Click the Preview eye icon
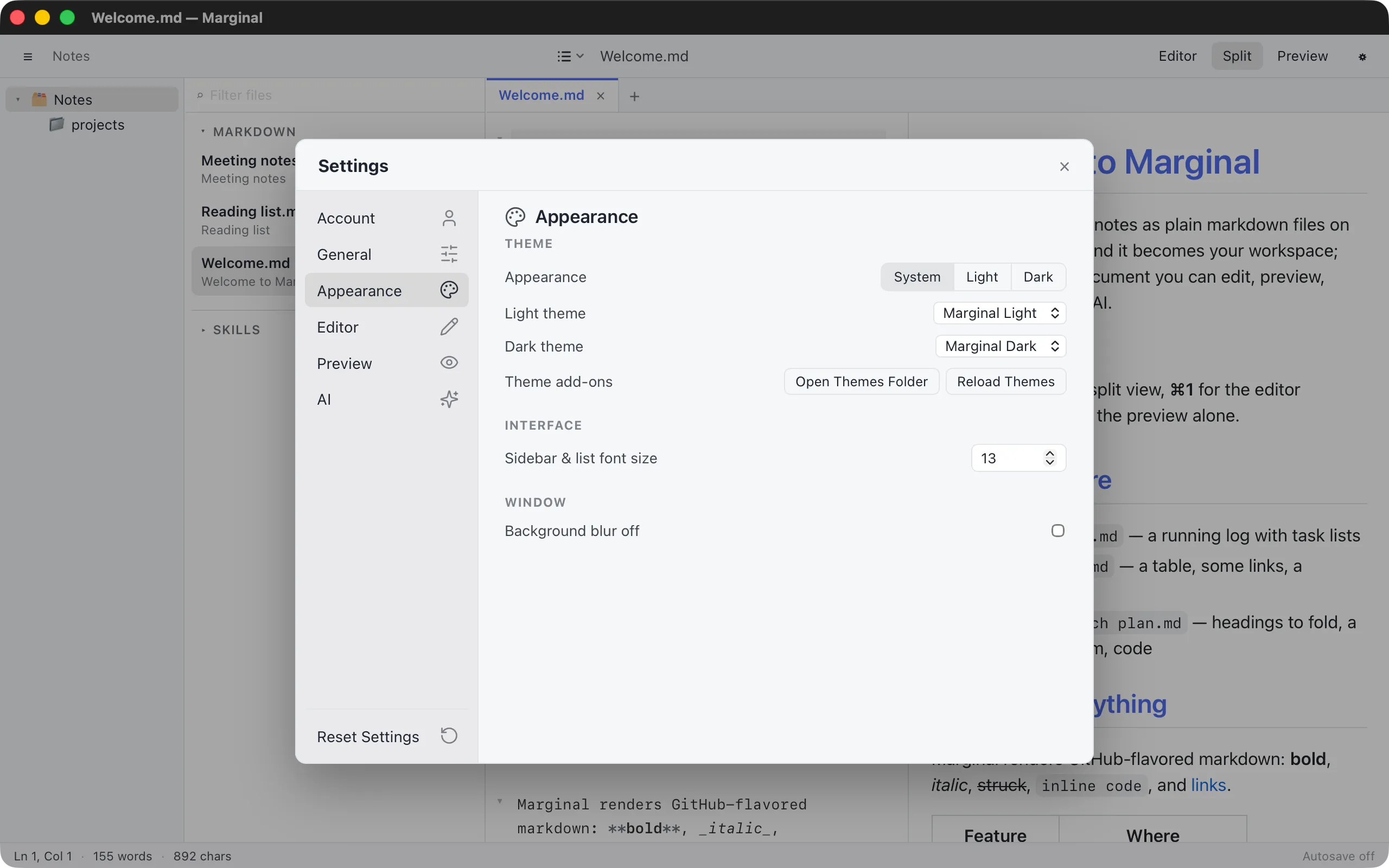This screenshot has width=1389, height=868. (x=449, y=363)
